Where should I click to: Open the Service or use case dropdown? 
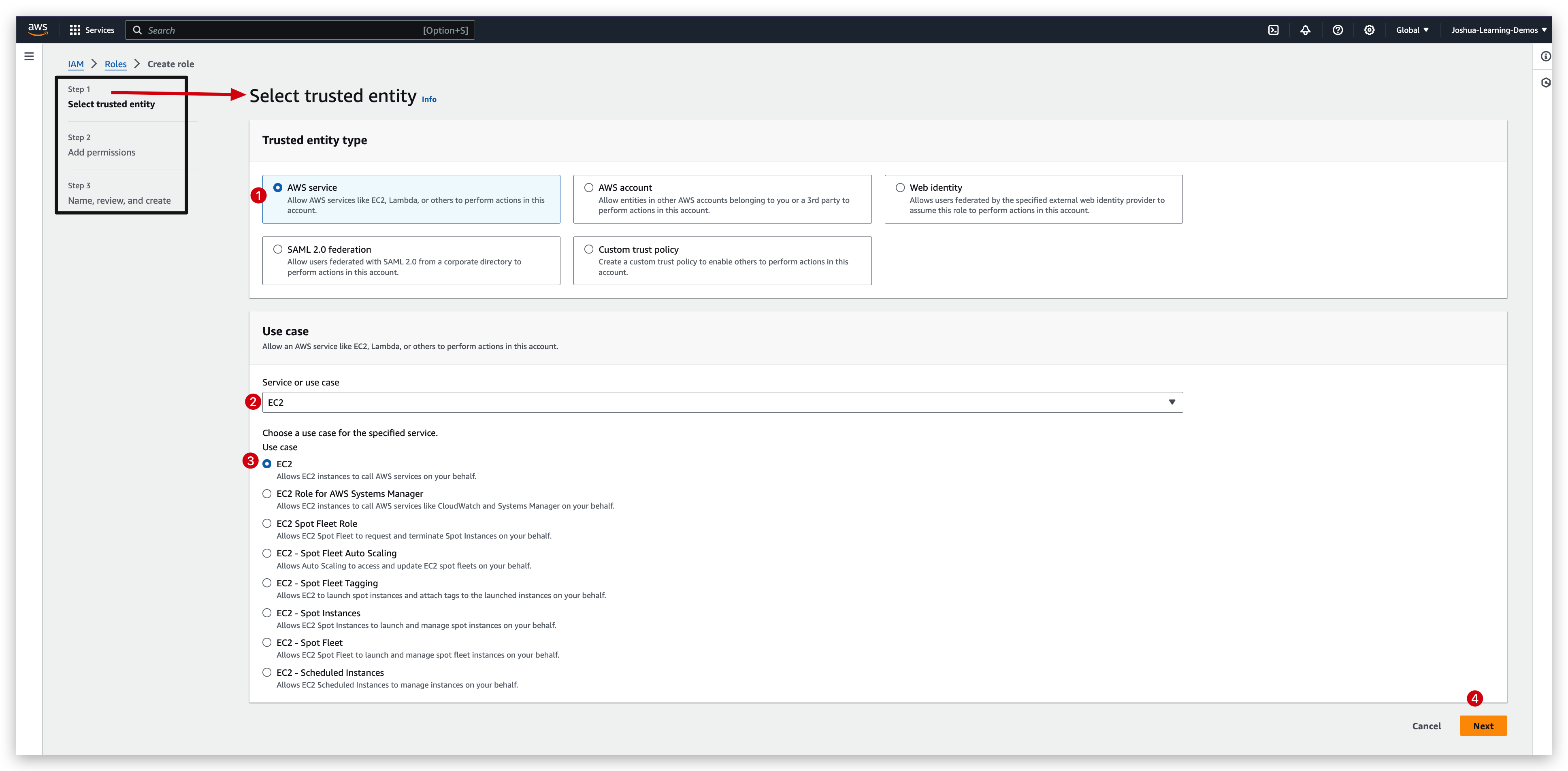(x=1172, y=402)
